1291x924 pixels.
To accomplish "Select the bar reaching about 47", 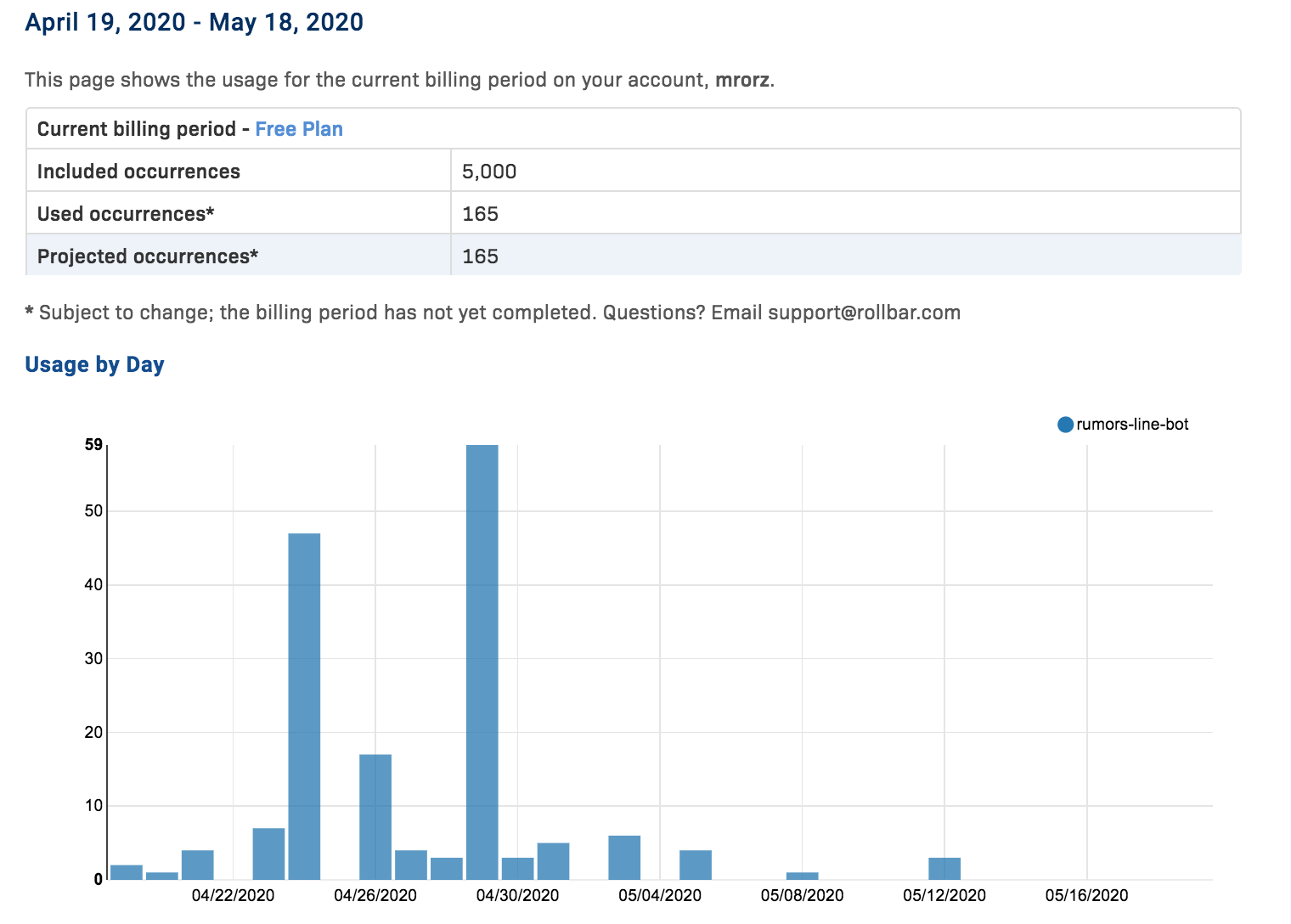I will tap(304, 705).
